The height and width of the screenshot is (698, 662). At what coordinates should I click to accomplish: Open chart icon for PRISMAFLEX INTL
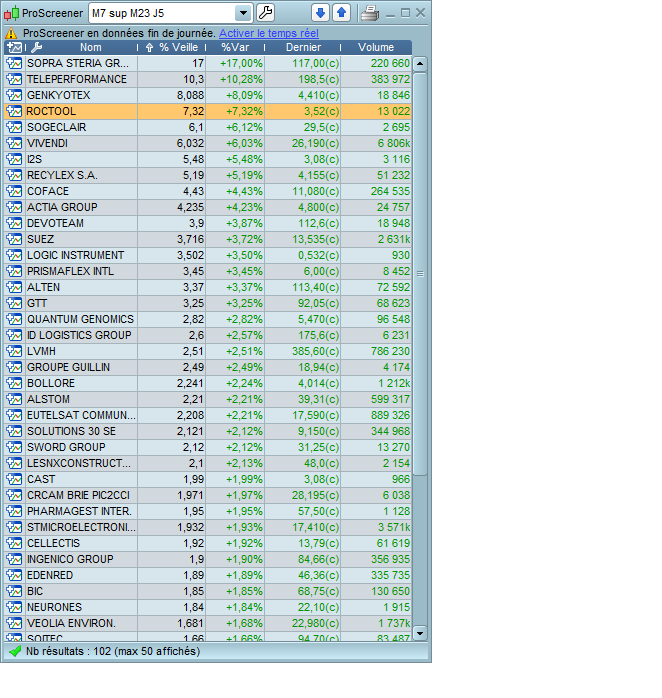pyautogui.click(x=14, y=271)
